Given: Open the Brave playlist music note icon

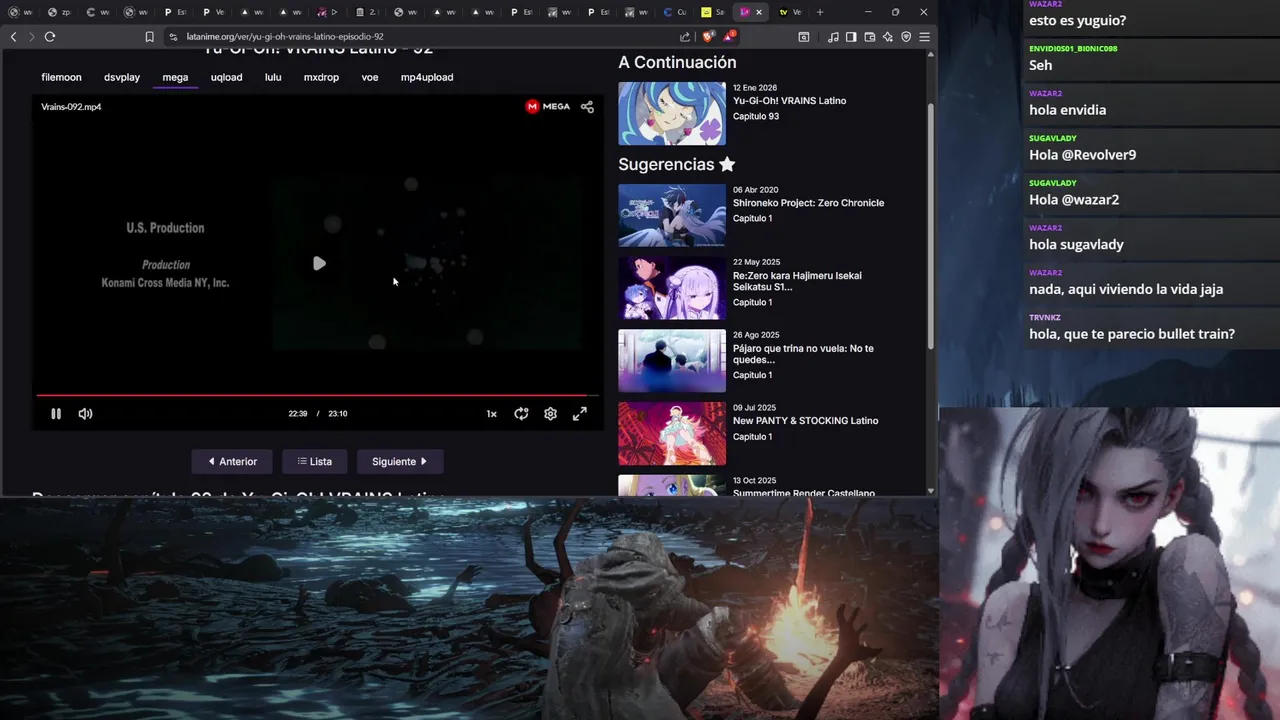Looking at the screenshot, I should tap(833, 37).
